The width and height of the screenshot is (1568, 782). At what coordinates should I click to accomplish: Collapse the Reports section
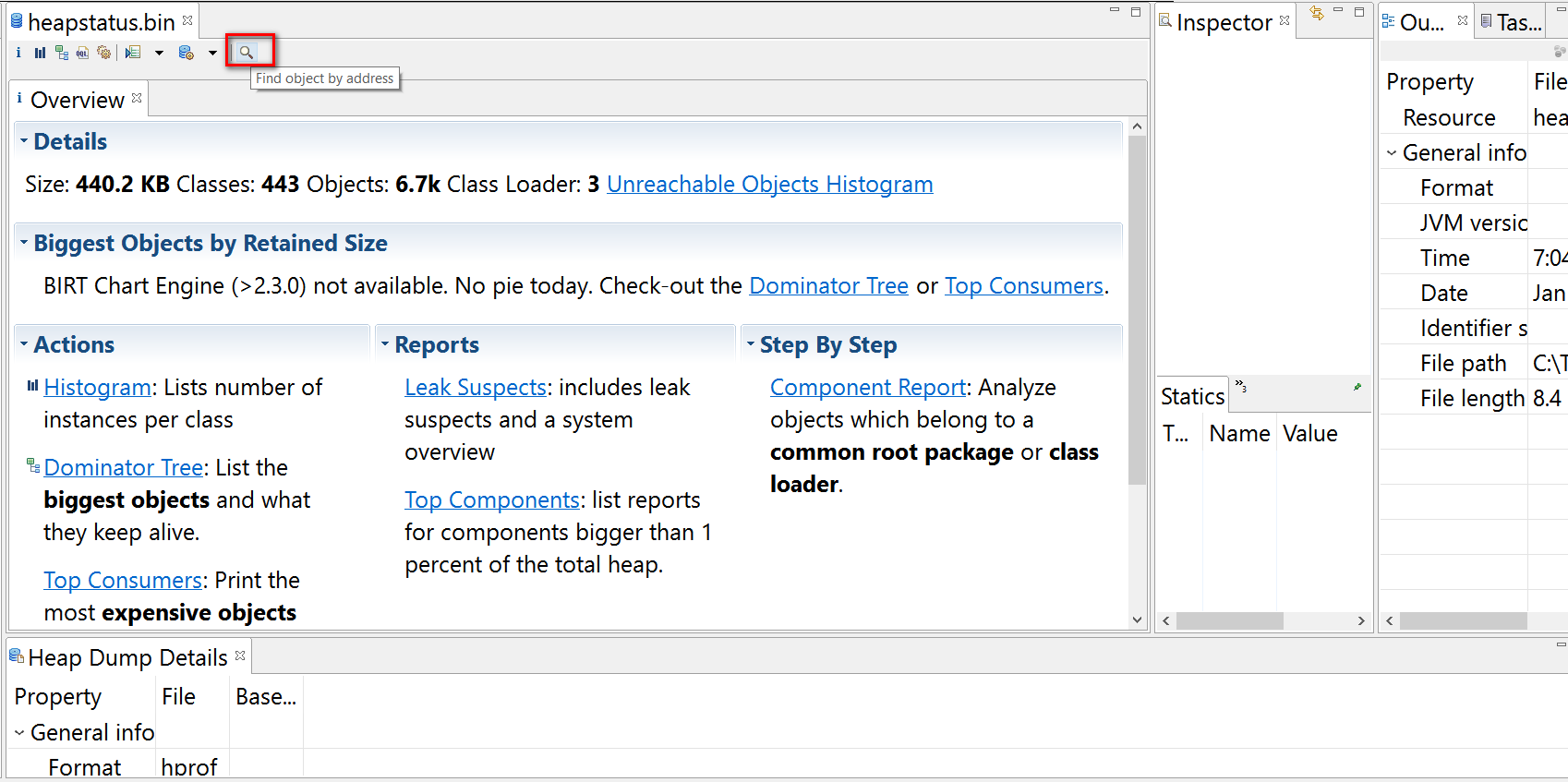pos(385,344)
